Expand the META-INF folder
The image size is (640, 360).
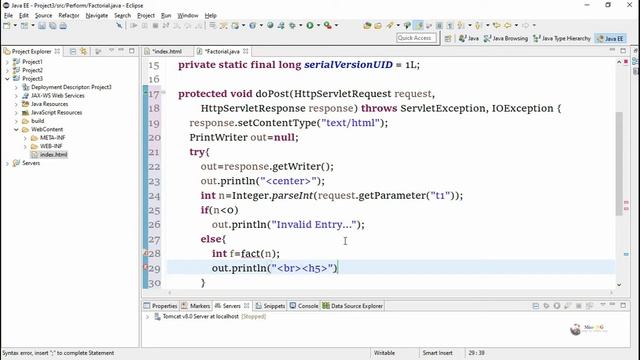tap(25, 138)
